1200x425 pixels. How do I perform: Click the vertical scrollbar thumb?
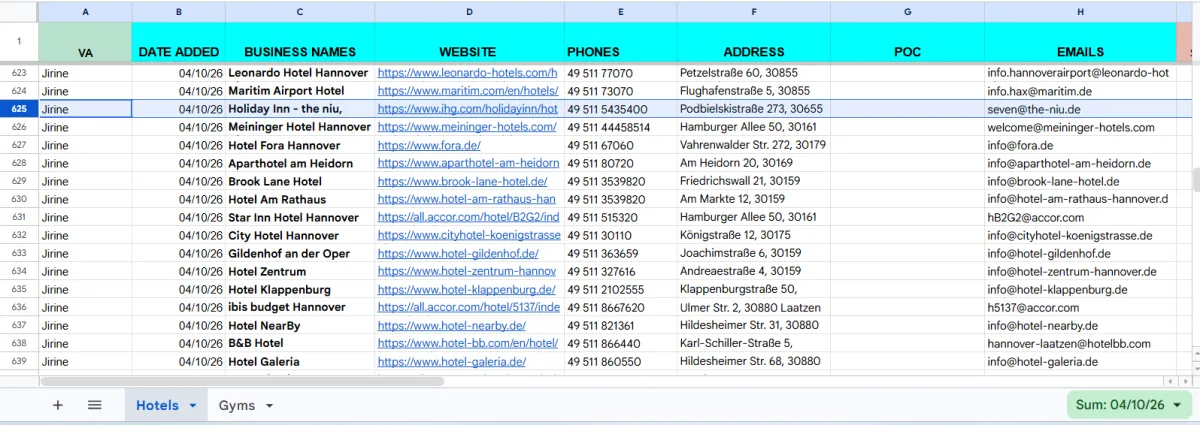(x=1195, y=180)
